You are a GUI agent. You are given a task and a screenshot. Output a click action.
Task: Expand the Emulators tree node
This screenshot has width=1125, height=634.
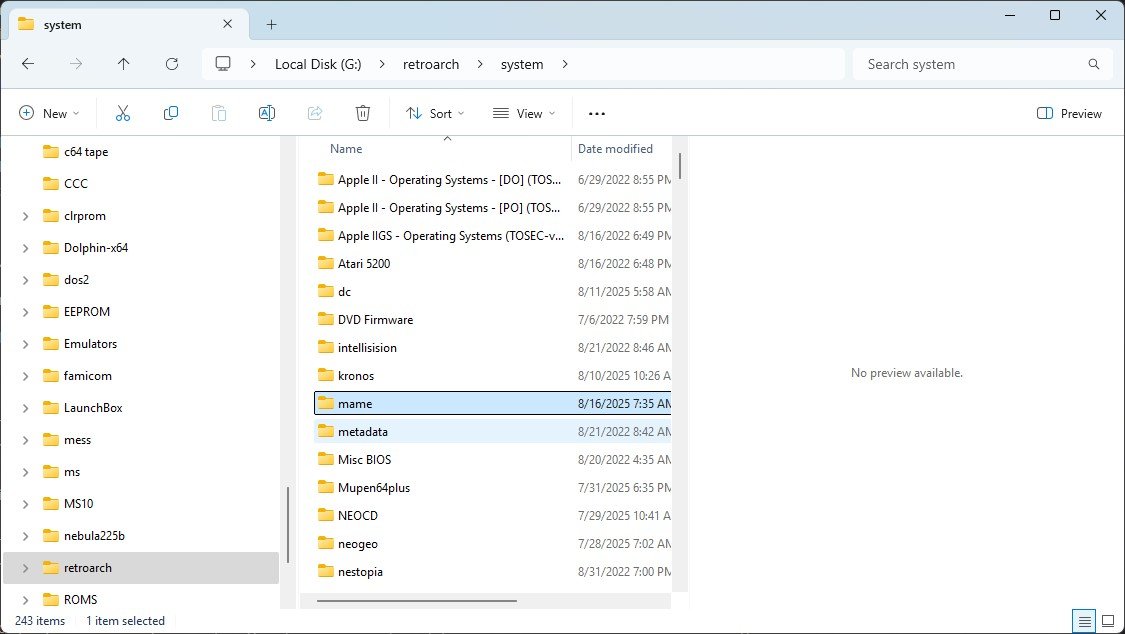click(x=26, y=344)
